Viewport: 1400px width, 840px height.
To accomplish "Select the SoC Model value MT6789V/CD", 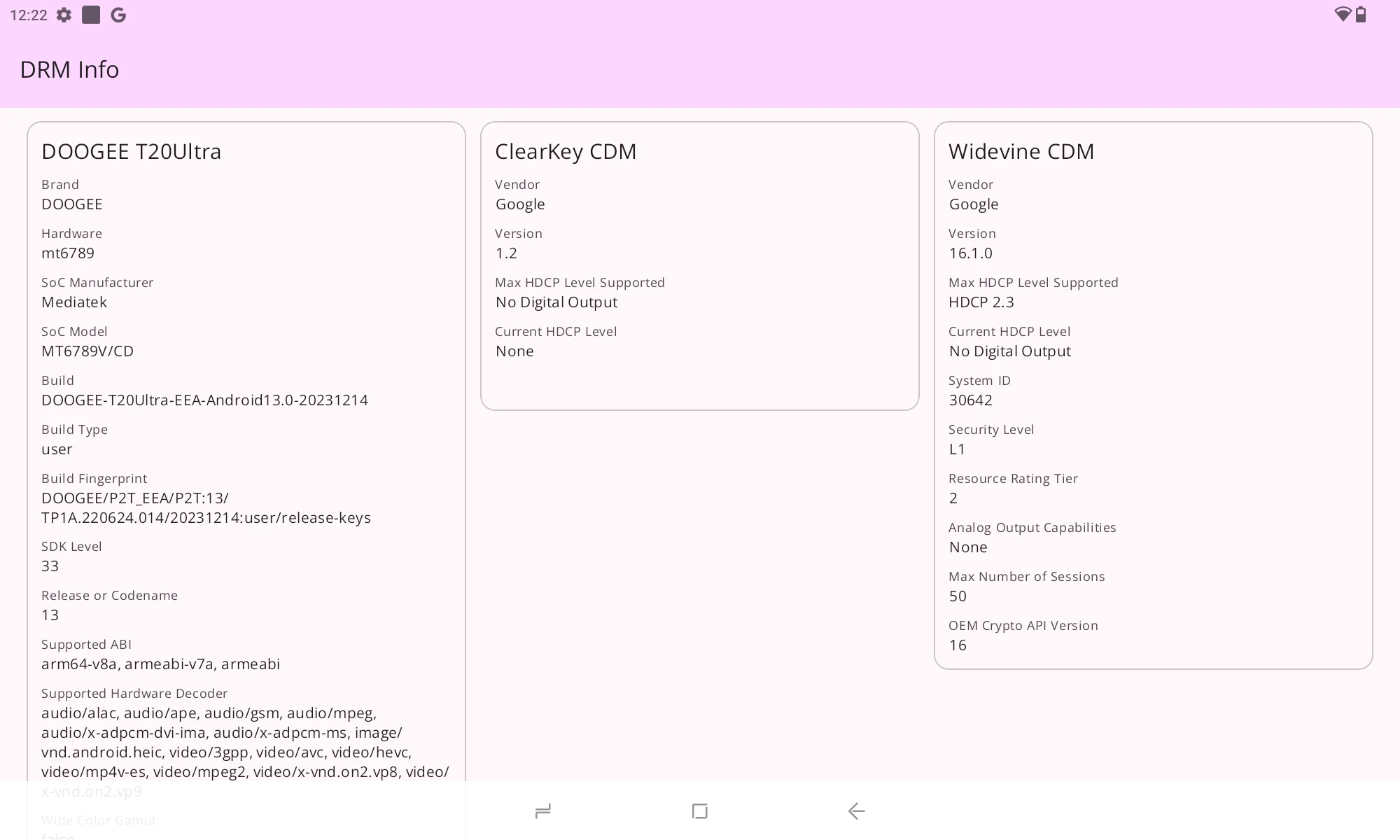I will 87,351.
